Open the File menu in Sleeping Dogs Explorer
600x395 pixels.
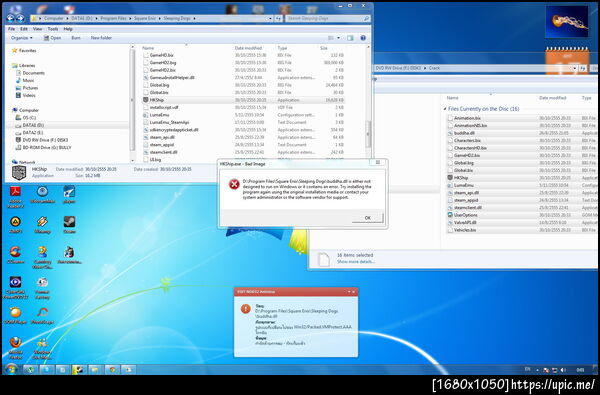(x=11, y=29)
